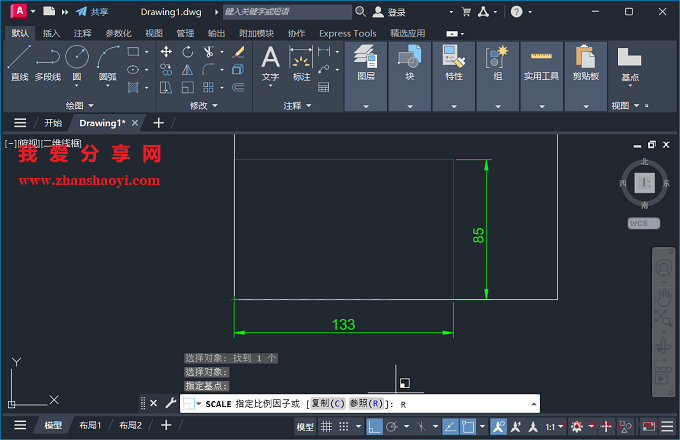Activate the Stretch tool
The width and height of the screenshot is (680, 440).
(166, 88)
